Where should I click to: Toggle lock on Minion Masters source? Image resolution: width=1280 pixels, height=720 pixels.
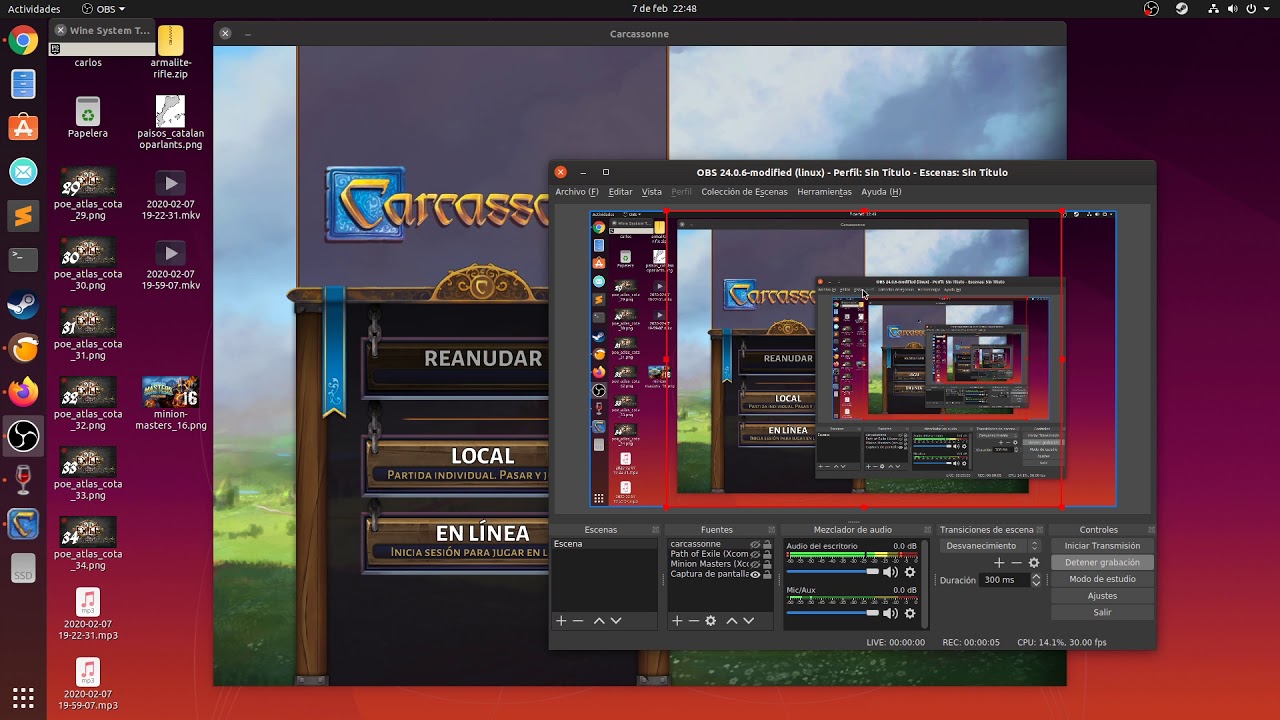pos(767,565)
